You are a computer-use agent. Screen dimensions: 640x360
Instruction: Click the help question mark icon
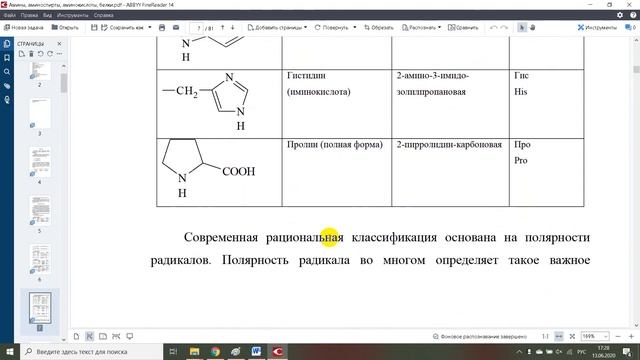(633, 15)
